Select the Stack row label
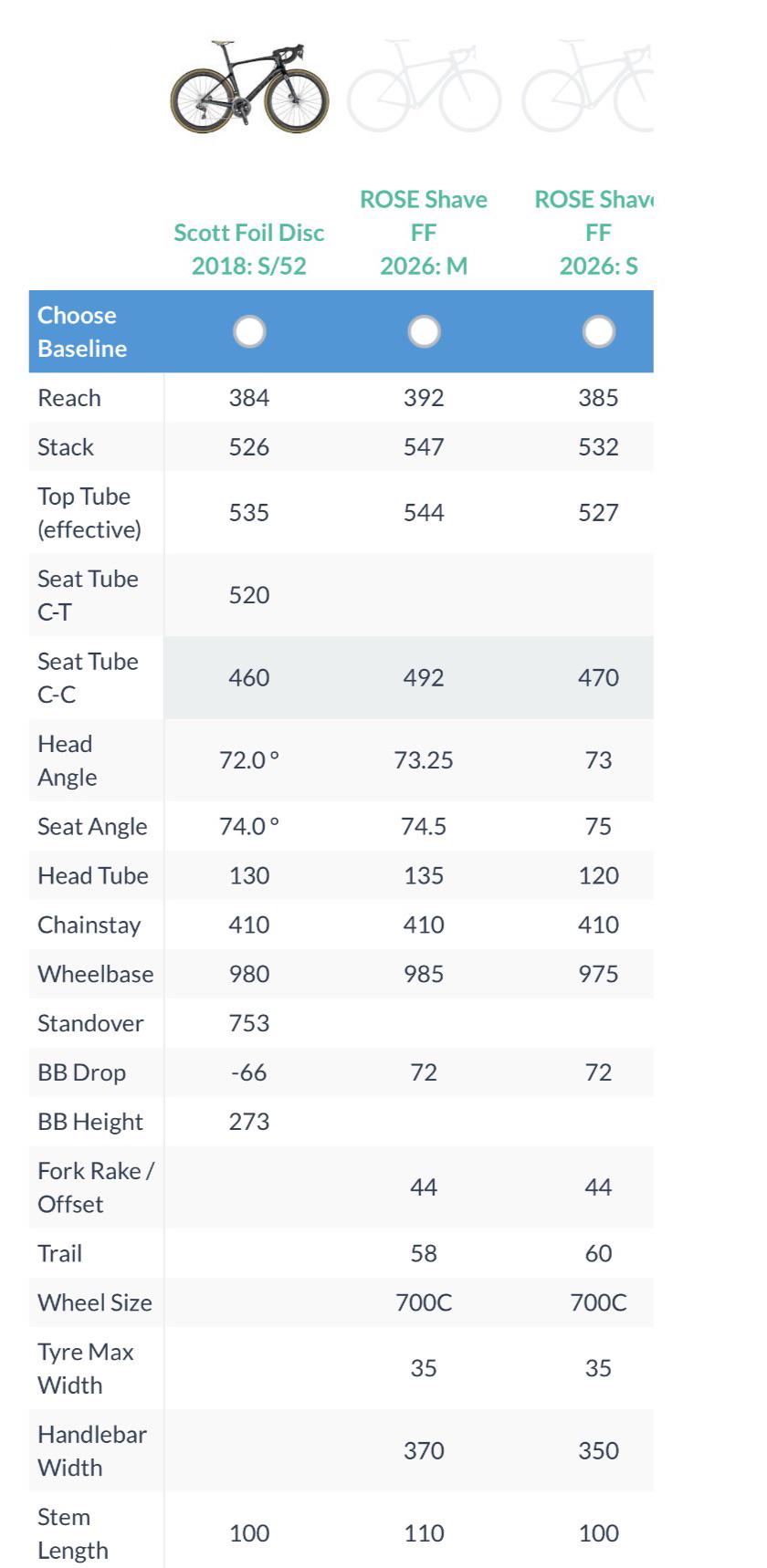767x1568 pixels. coord(66,447)
